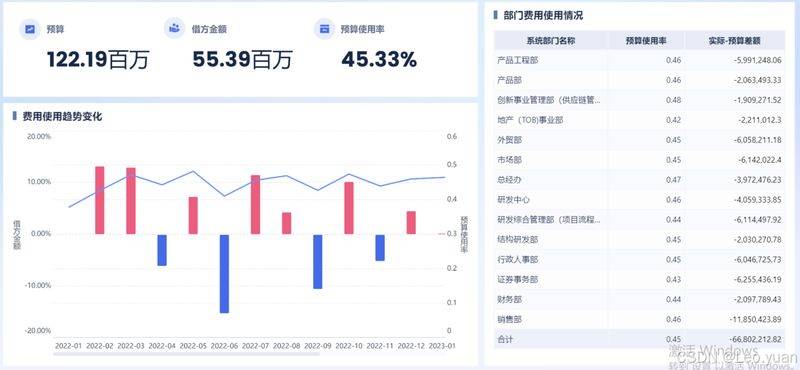Click the -1,909,271.52 difference value

click(758, 100)
